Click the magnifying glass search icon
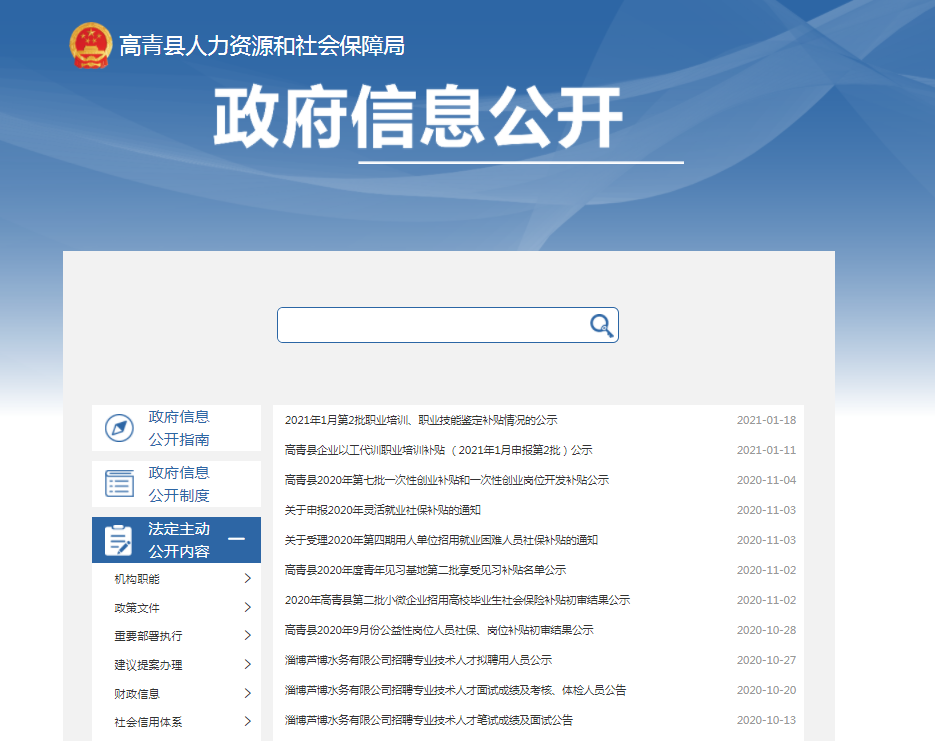Screen dimensions: 935x741 pos(600,325)
